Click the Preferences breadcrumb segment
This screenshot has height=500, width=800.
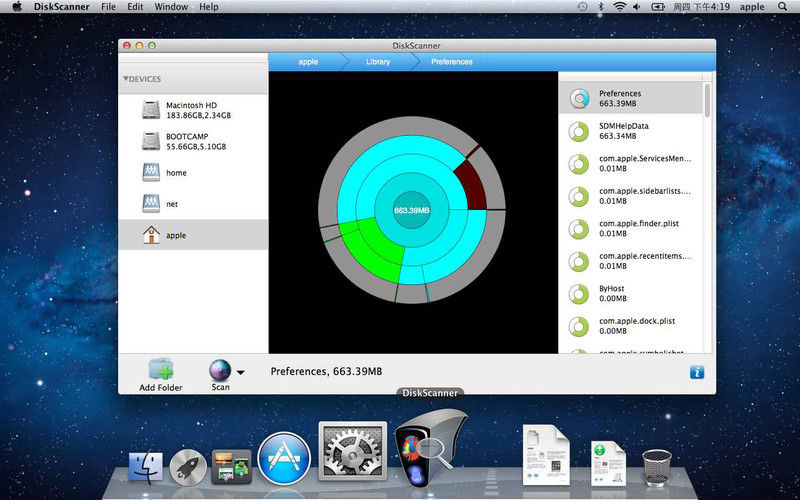pyautogui.click(x=452, y=62)
